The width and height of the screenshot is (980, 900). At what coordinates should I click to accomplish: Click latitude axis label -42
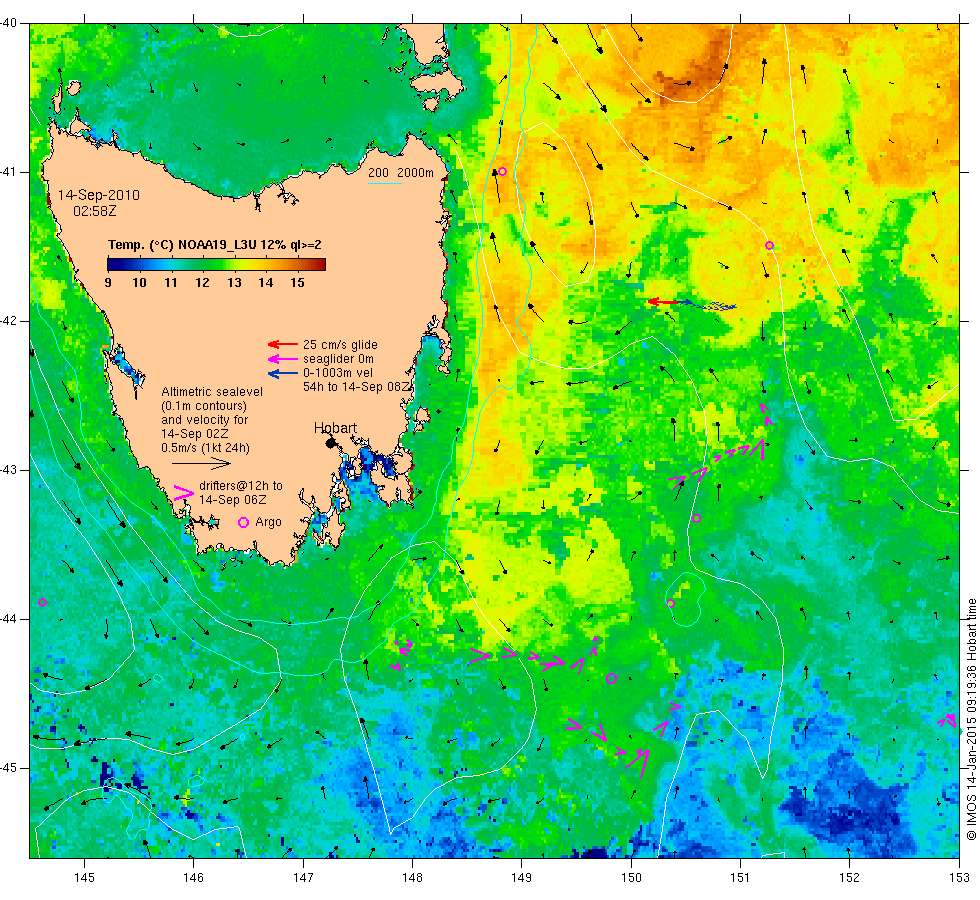coord(9,321)
